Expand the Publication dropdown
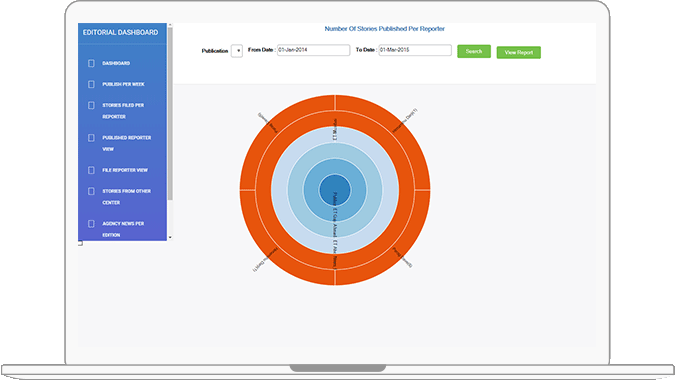 237,51
